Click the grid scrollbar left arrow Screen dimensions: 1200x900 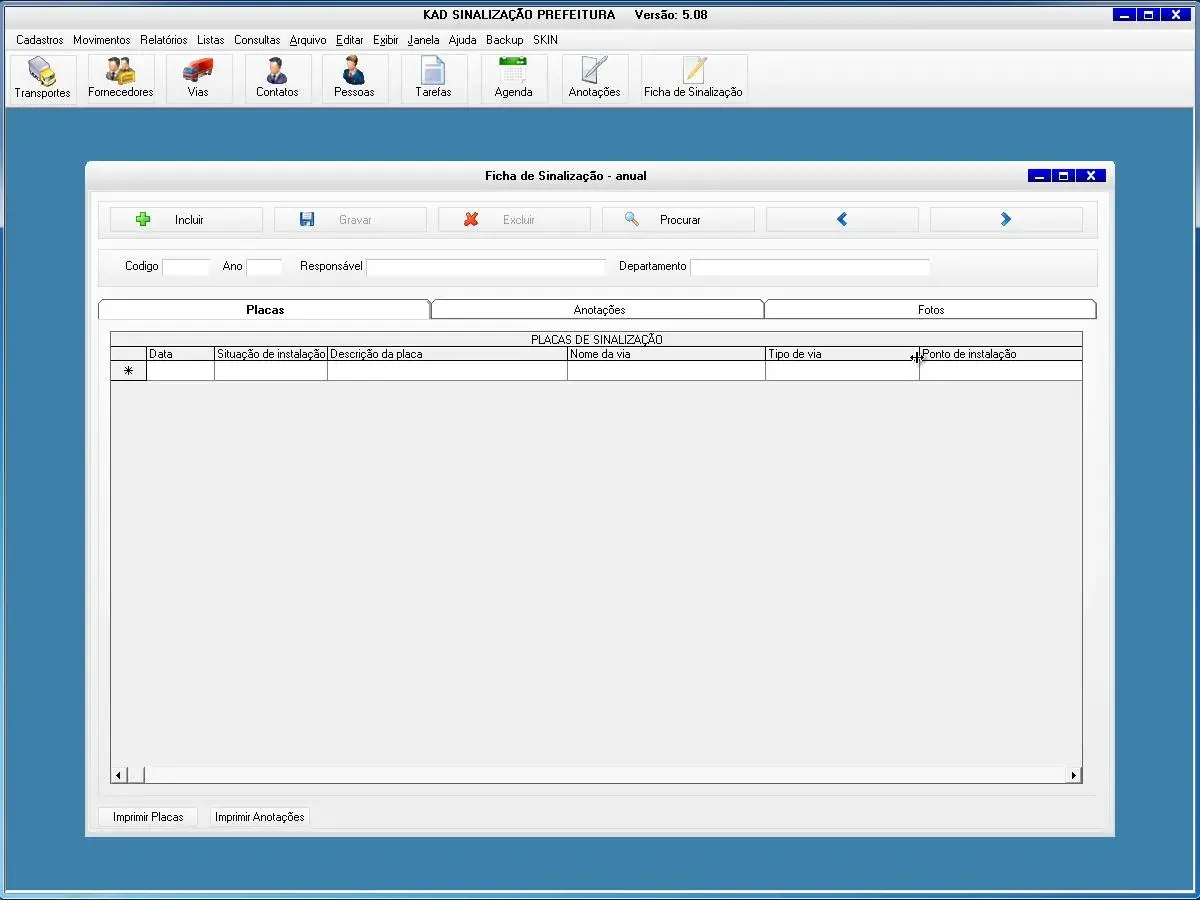(x=118, y=775)
